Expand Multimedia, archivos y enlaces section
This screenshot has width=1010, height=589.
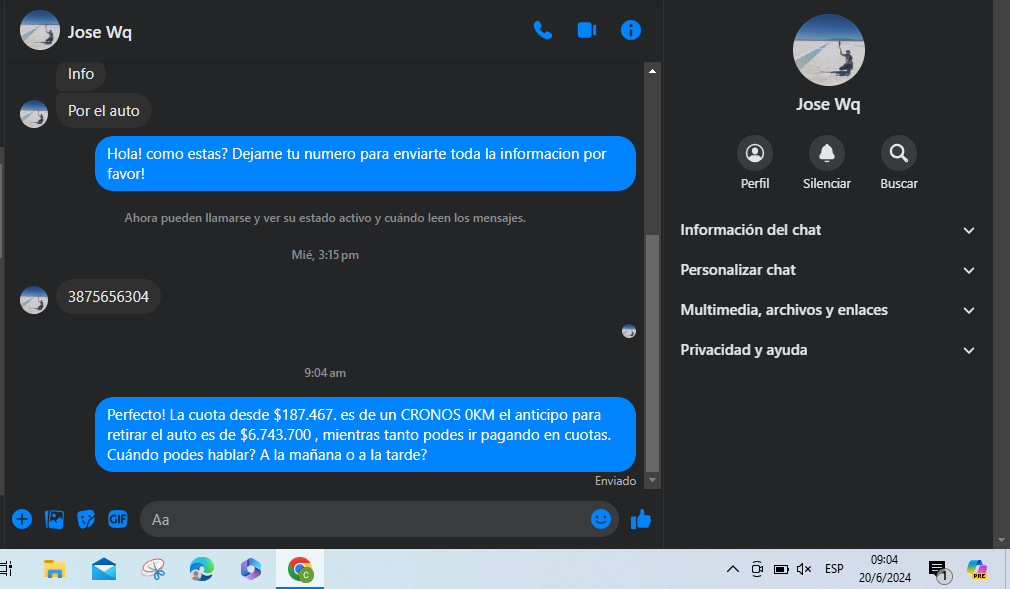[x=828, y=310]
